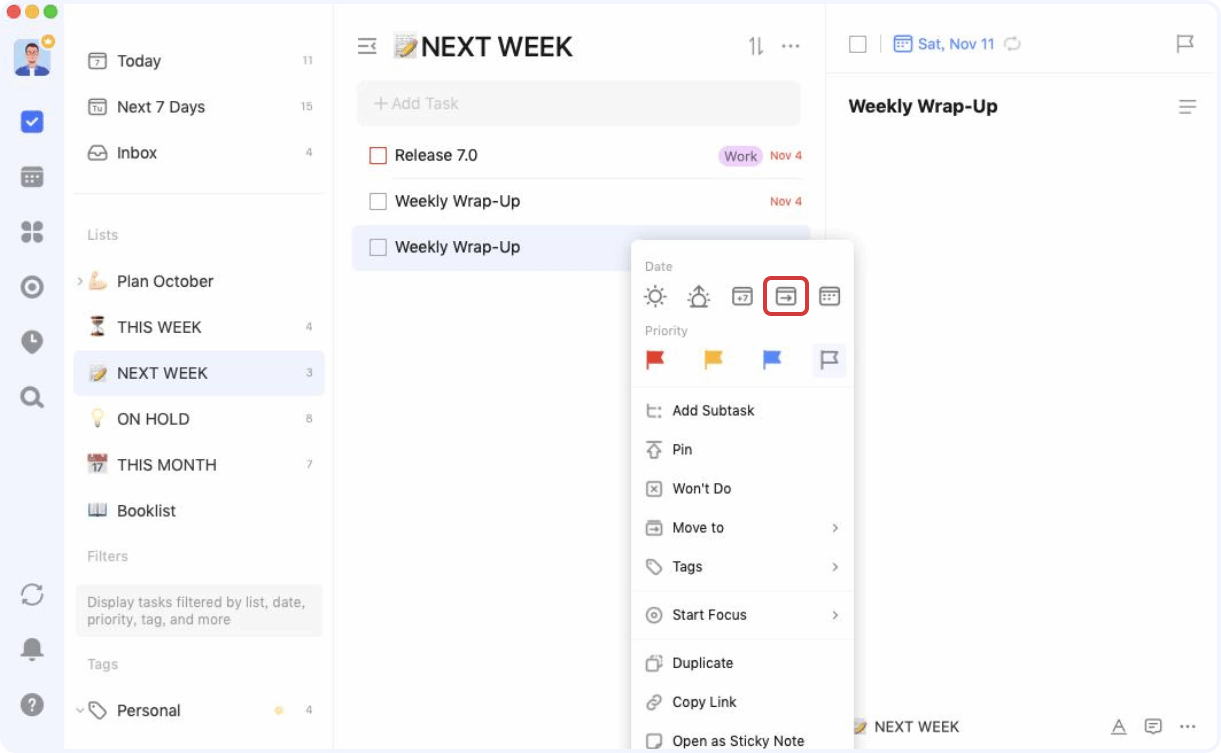Check off the Release 7.0 task
This screenshot has width=1221, height=753.
(x=378, y=156)
